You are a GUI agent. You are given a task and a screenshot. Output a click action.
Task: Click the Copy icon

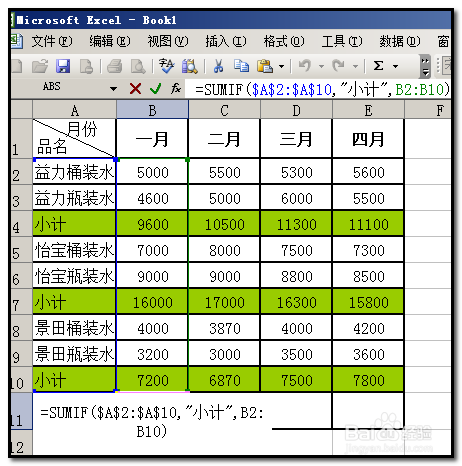tap(241, 66)
